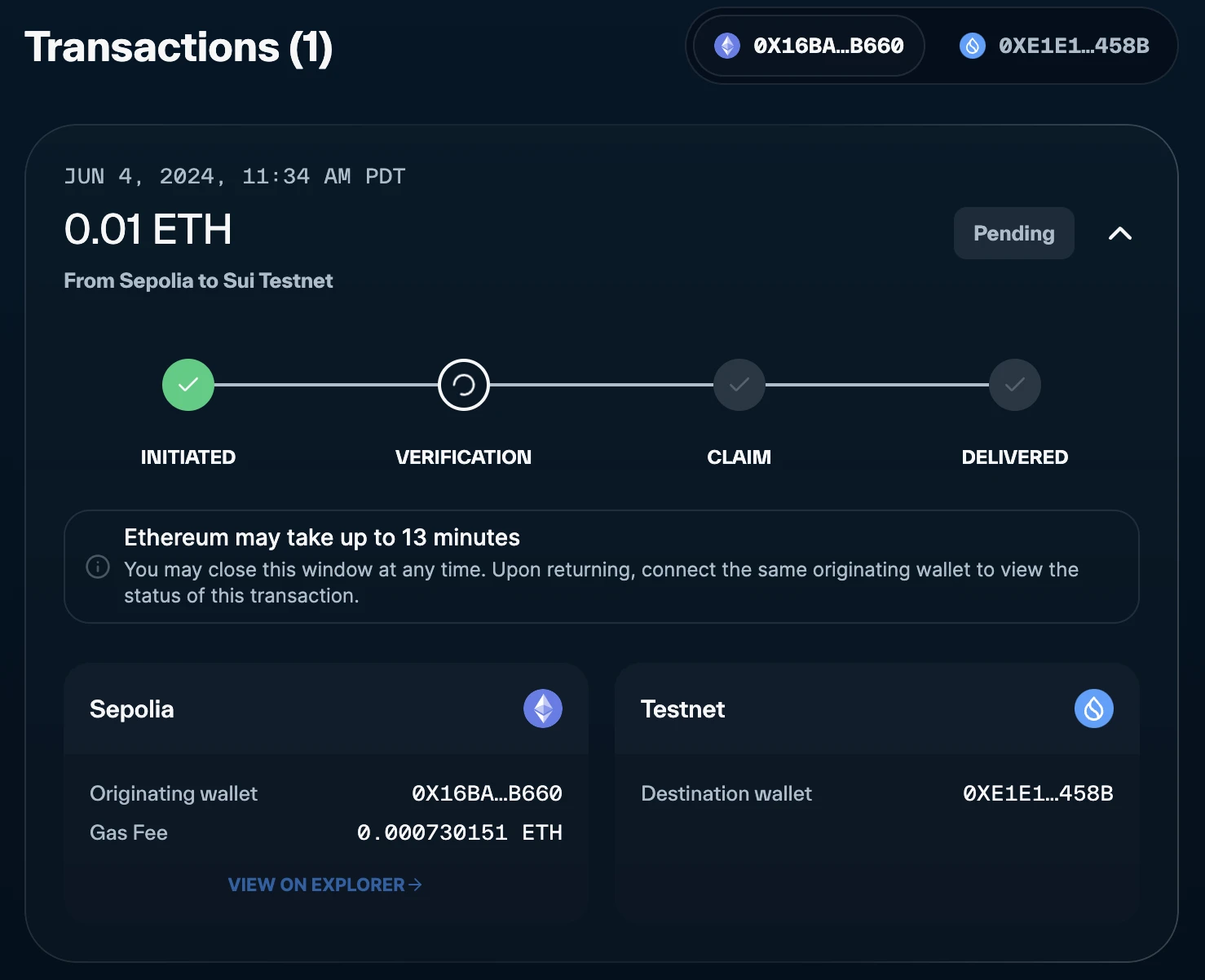The height and width of the screenshot is (980, 1205).
Task: Select the connected 0X16BA…B660 wallet chip
Action: (x=806, y=46)
